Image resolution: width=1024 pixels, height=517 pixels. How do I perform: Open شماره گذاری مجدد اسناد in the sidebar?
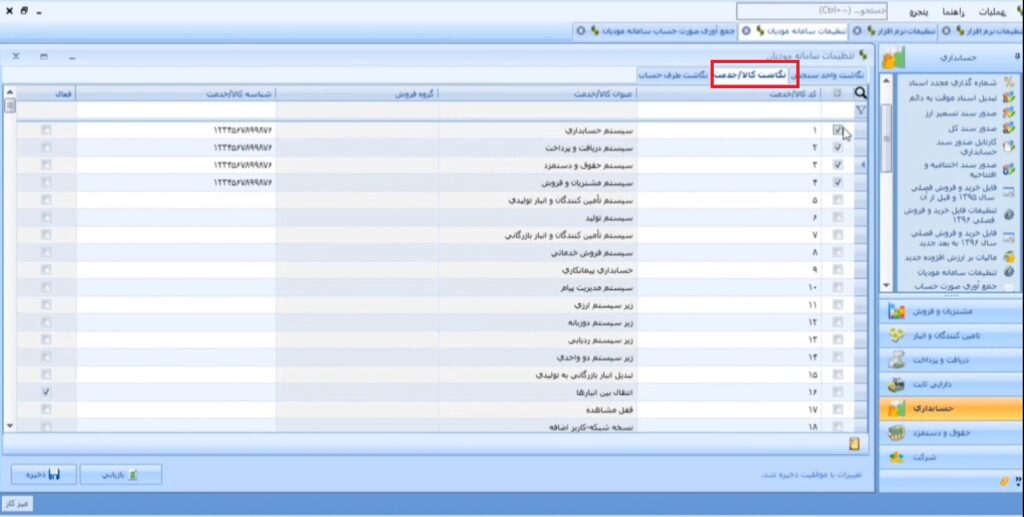click(960, 83)
